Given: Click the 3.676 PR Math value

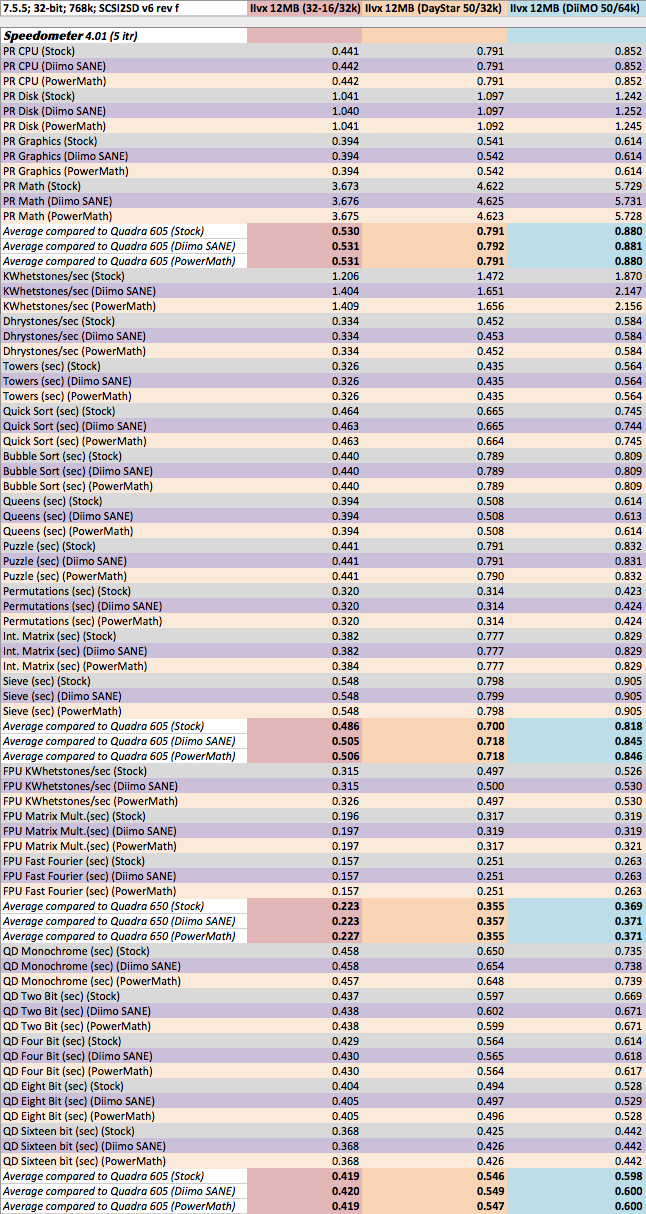Looking at the screenshot, I should [345, 201].
